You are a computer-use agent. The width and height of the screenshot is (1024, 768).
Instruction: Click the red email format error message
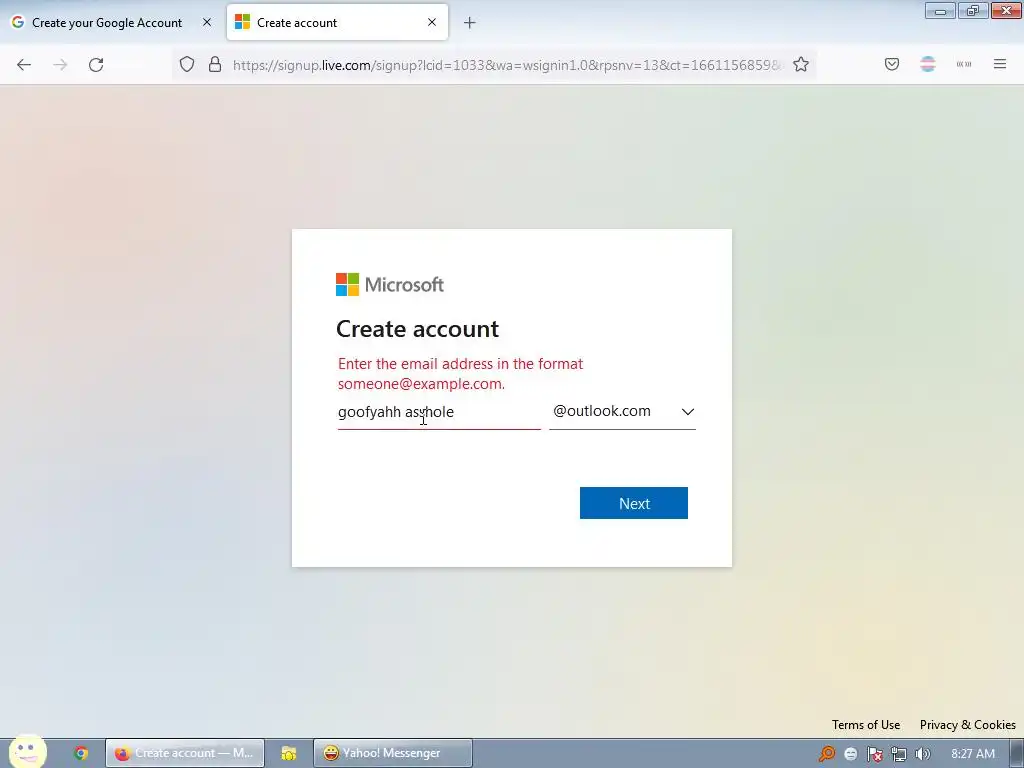[460, 374]
